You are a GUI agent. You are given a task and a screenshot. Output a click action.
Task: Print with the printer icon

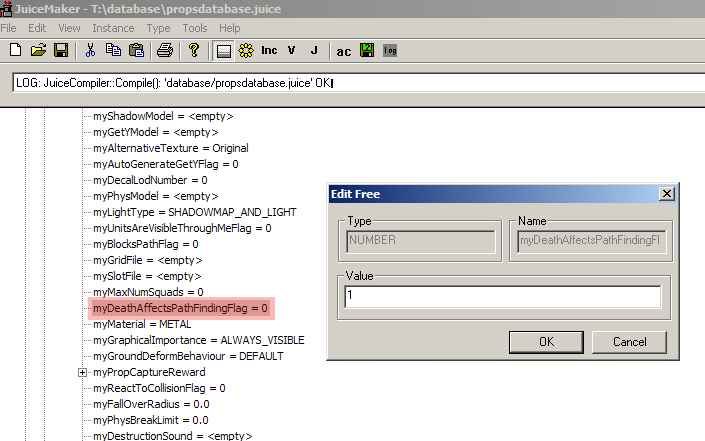(165, 50)
